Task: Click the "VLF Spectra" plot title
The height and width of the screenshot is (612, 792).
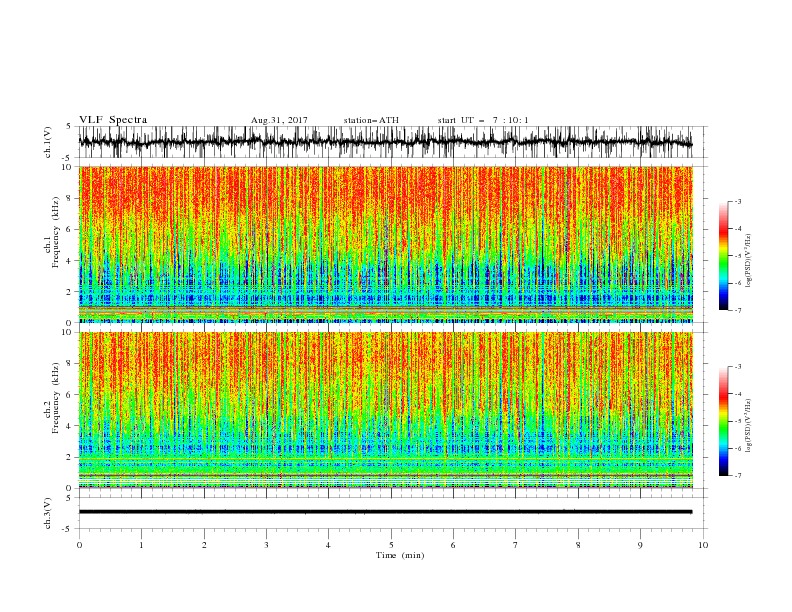Action: (x=113, y=120)
